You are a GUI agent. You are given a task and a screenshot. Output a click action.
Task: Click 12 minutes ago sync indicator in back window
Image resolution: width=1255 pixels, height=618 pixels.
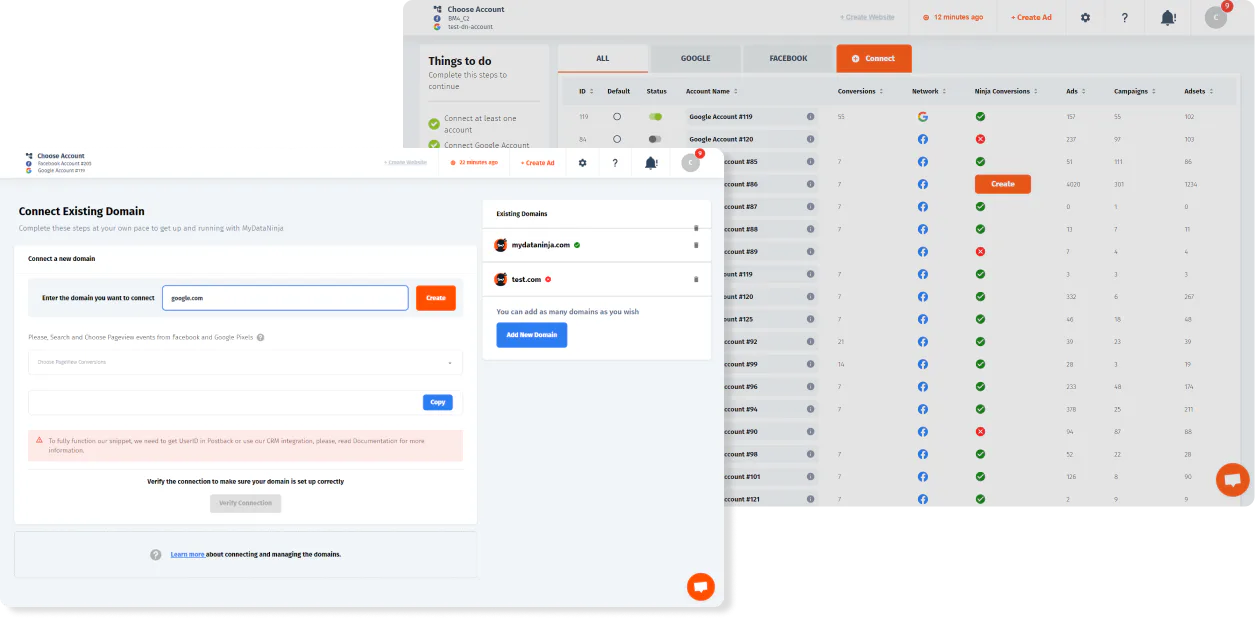953,18
